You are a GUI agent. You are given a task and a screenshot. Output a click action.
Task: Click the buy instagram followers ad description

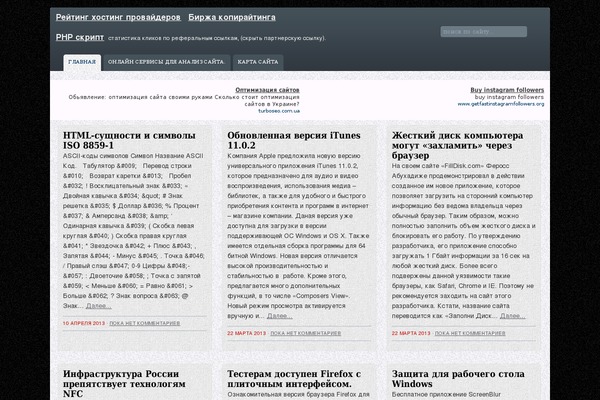pyautogui.click(x=509, y=97)
